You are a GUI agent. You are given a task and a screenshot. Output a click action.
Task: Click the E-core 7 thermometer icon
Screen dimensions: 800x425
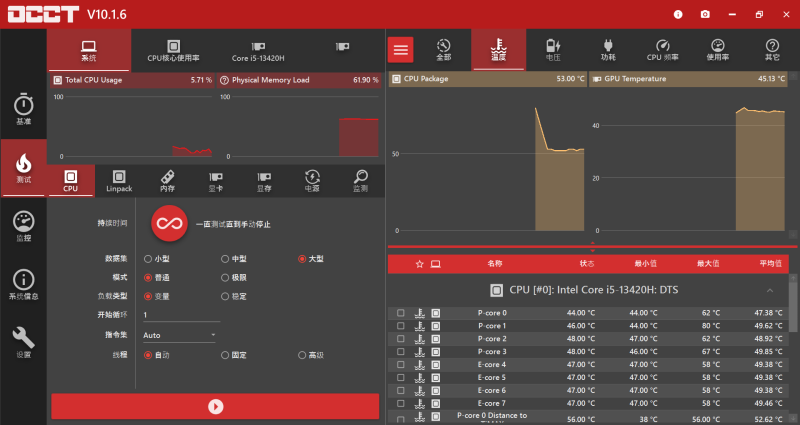(419, 404)
